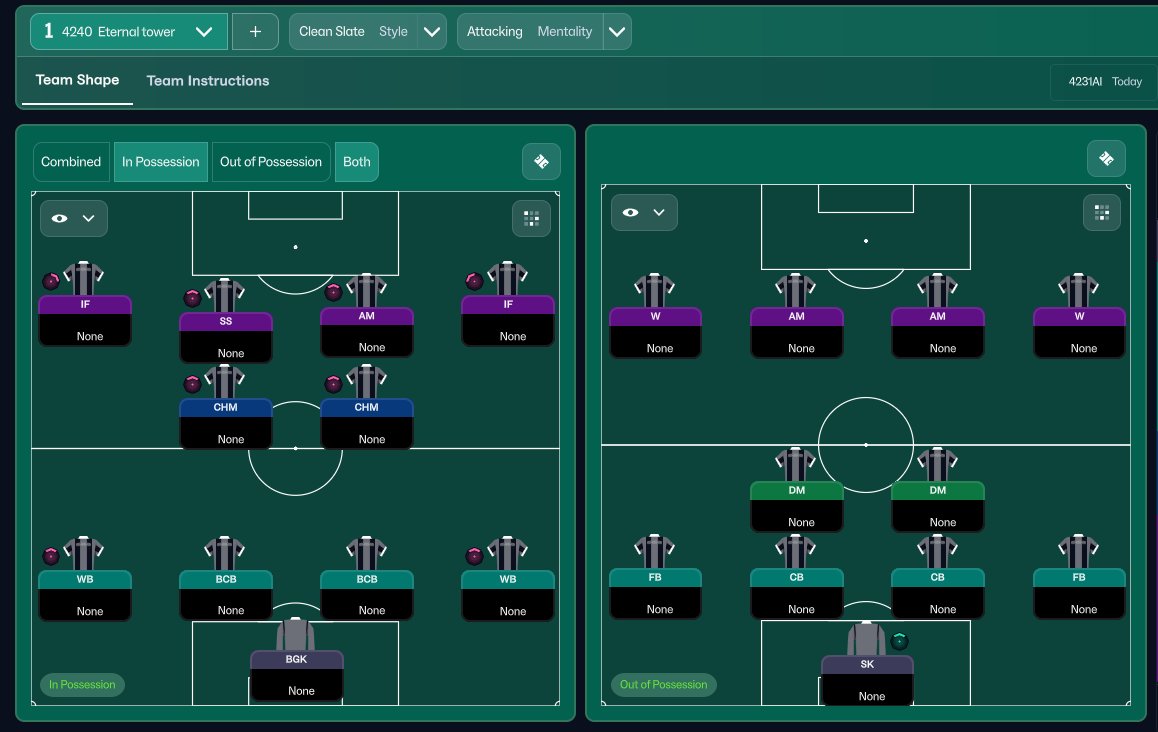Open the BGK role card
The height and width of the screenshot is (732, 1158).
tap(296, 676)
